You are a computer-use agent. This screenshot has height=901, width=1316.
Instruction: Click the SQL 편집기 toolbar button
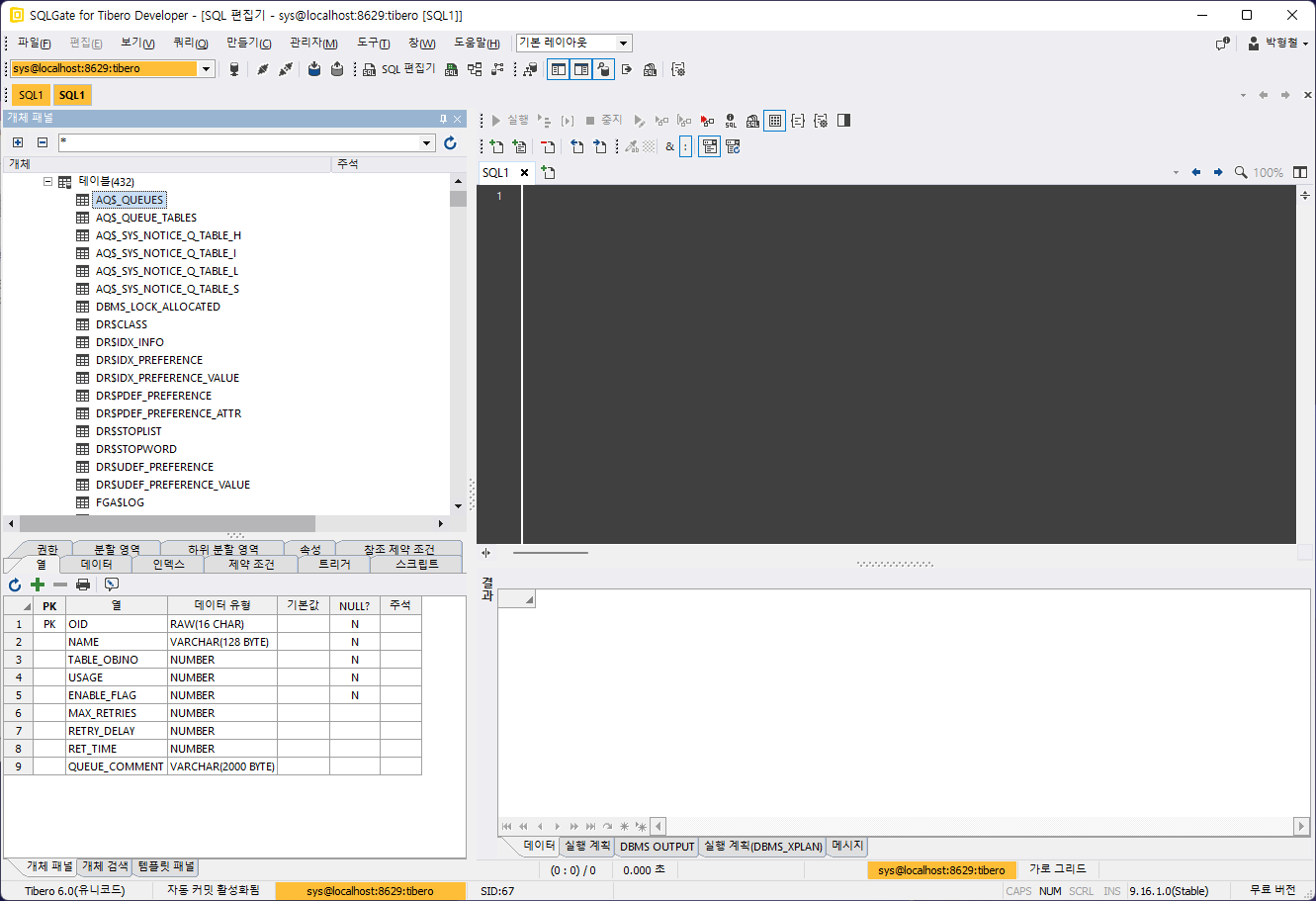point(399,69)
